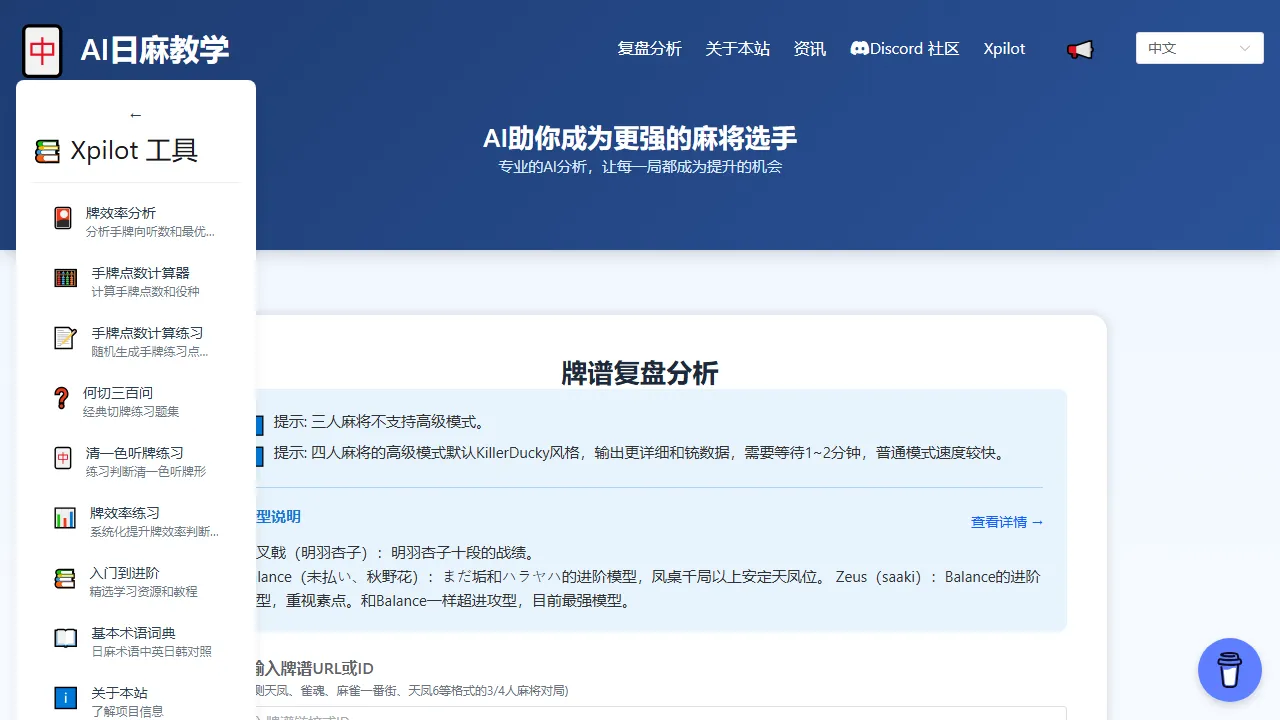This screenshot has height=720, width=1280.
Task: Open the 基本术语词典 dictionary icon
Action: tap(134, 641)
